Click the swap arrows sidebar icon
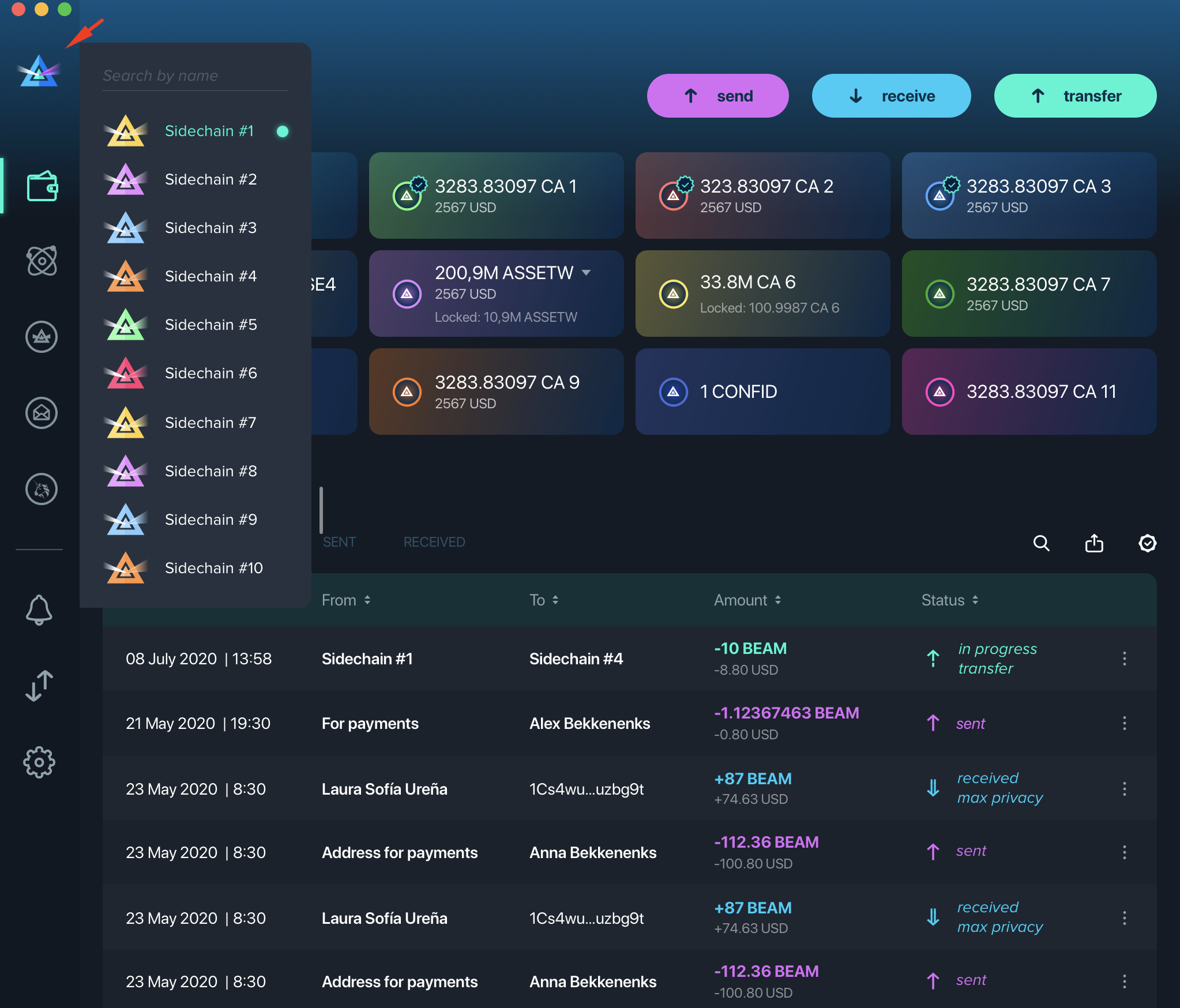The height and width of the screenshot is (1008, 1180). click(x=39, y=686)
